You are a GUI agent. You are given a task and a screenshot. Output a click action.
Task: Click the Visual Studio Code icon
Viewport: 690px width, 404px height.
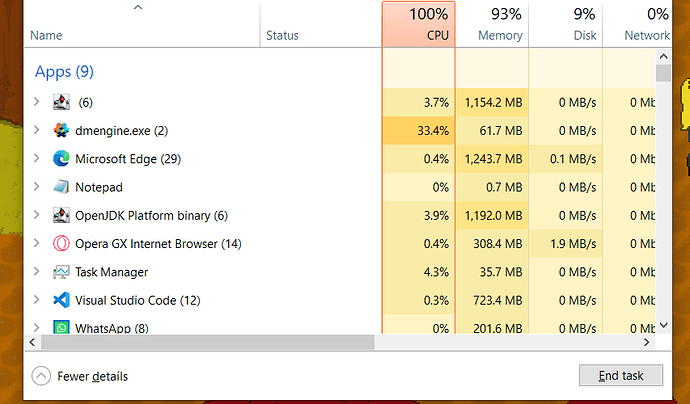61,300
